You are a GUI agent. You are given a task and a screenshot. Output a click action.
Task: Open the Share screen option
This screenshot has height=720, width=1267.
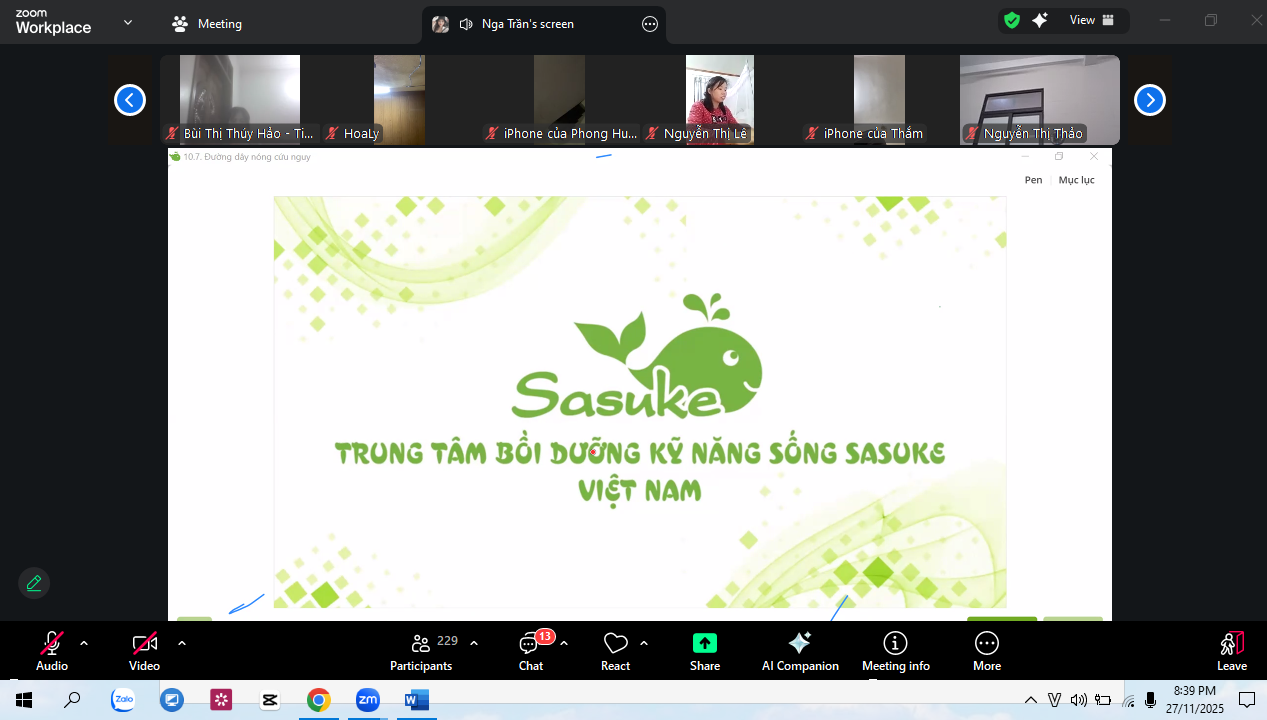[x=704, y=651]
